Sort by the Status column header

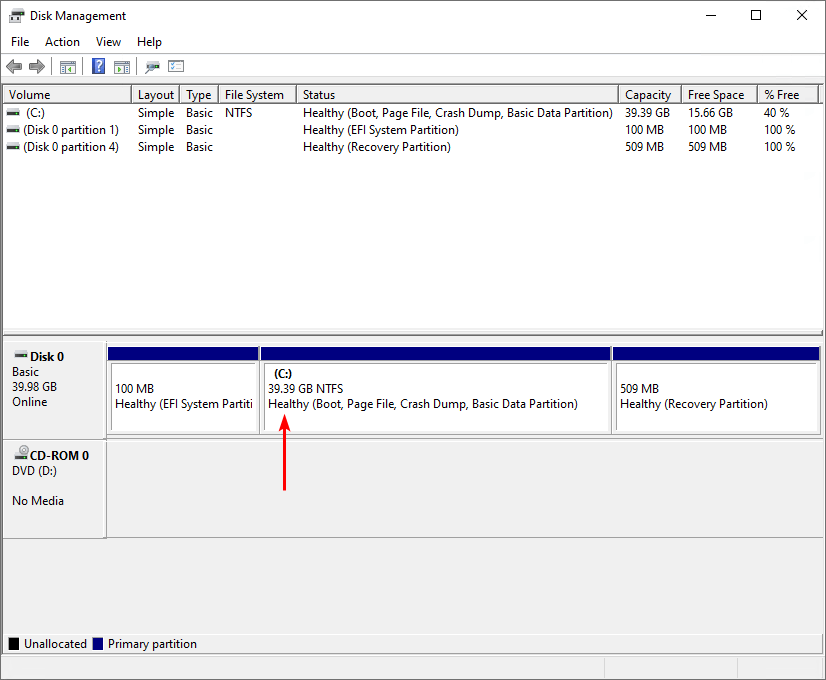[x=457, y=95]
